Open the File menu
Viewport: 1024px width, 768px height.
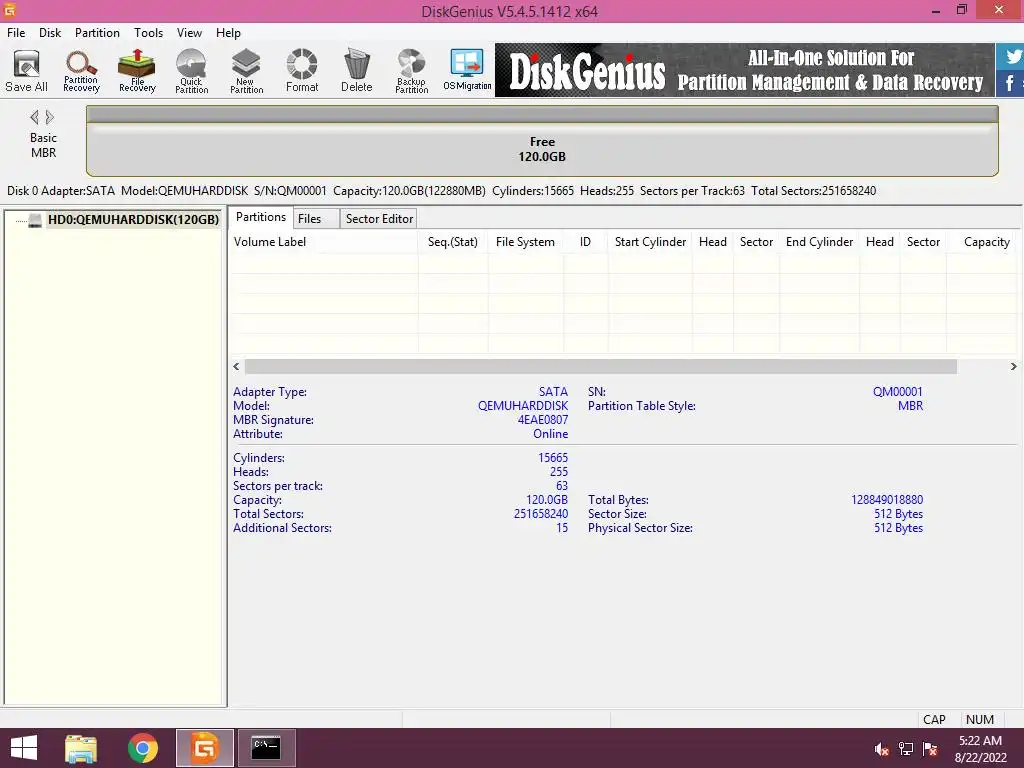(16, 33)
